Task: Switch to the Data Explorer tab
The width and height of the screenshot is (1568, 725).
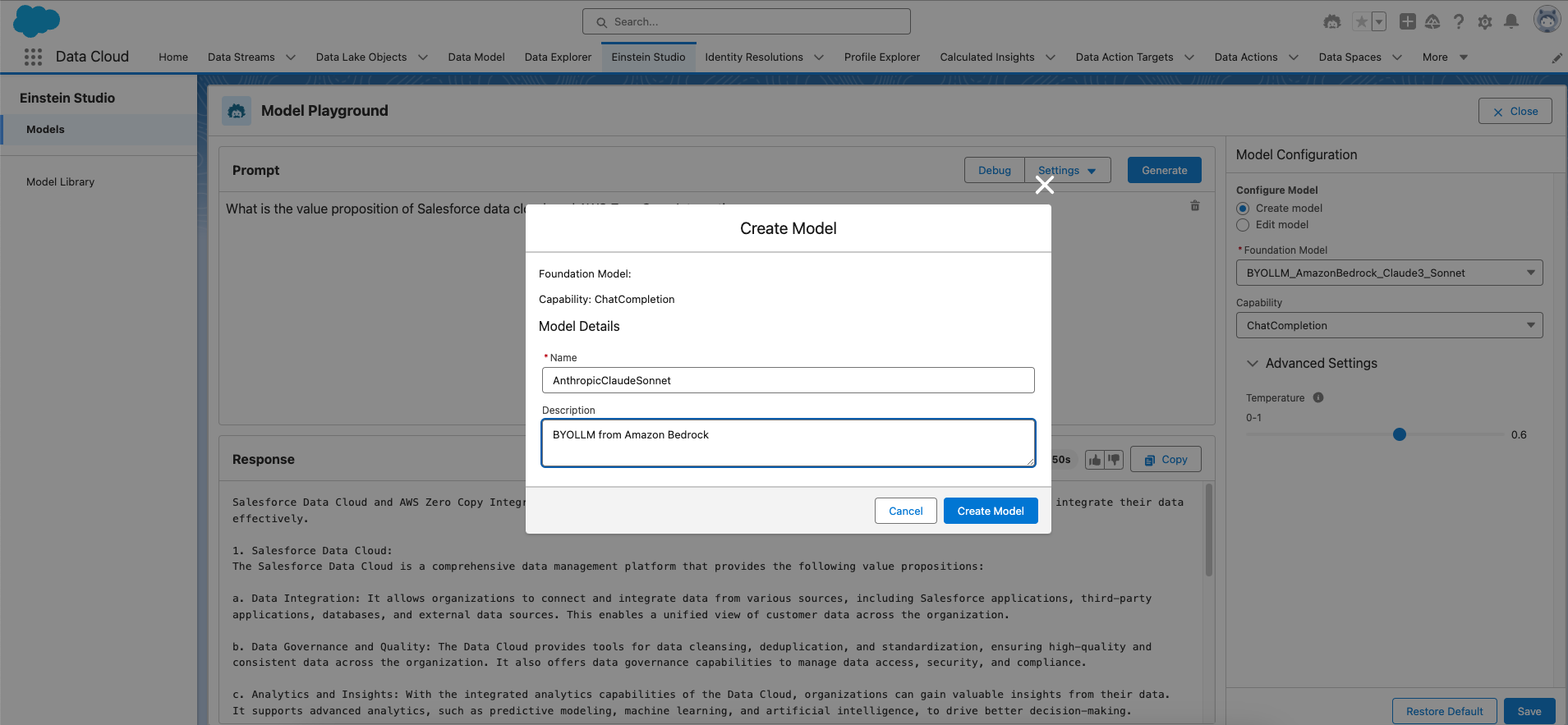Action: [558, 57]
